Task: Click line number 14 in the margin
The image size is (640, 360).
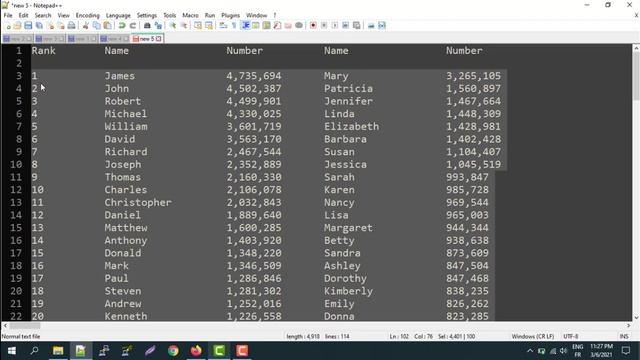Action: coord(16,215)
